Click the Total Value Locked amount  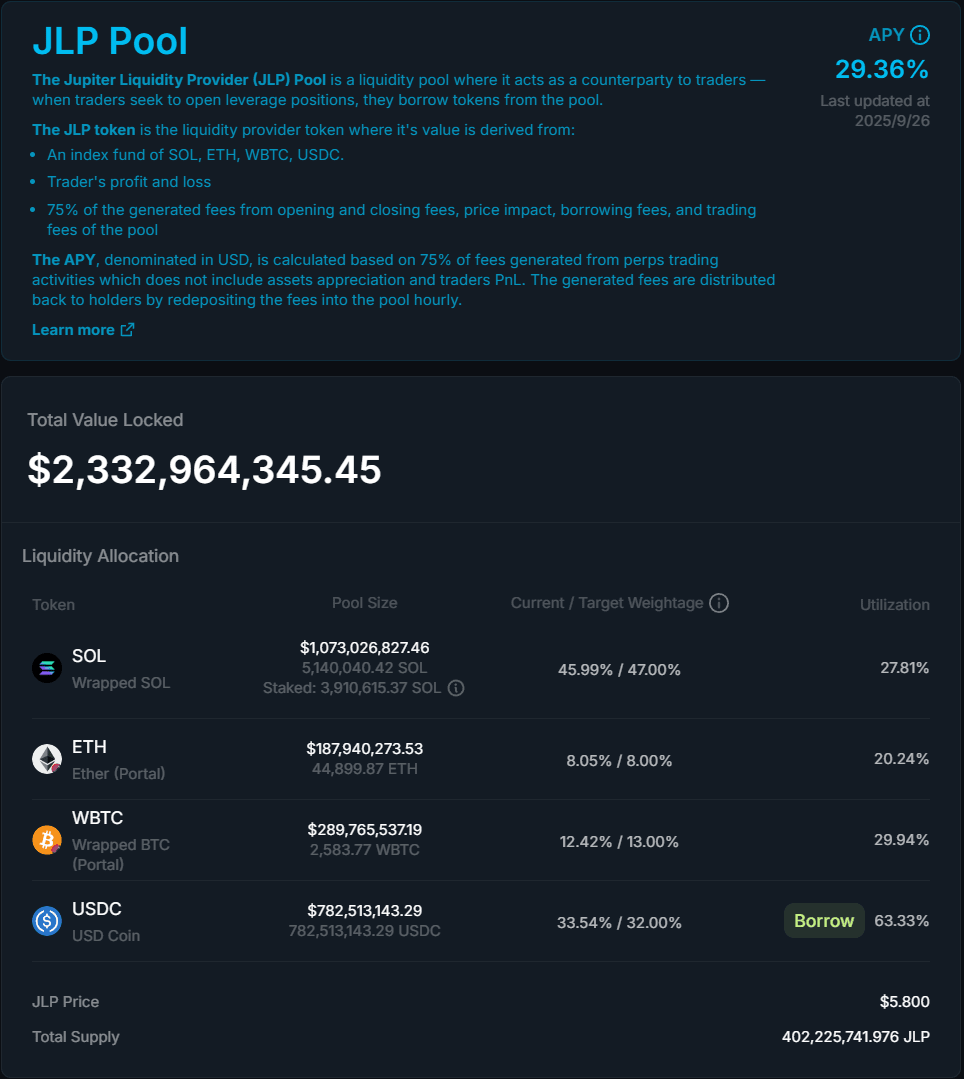pyautogui.click(x=204, y=470)
